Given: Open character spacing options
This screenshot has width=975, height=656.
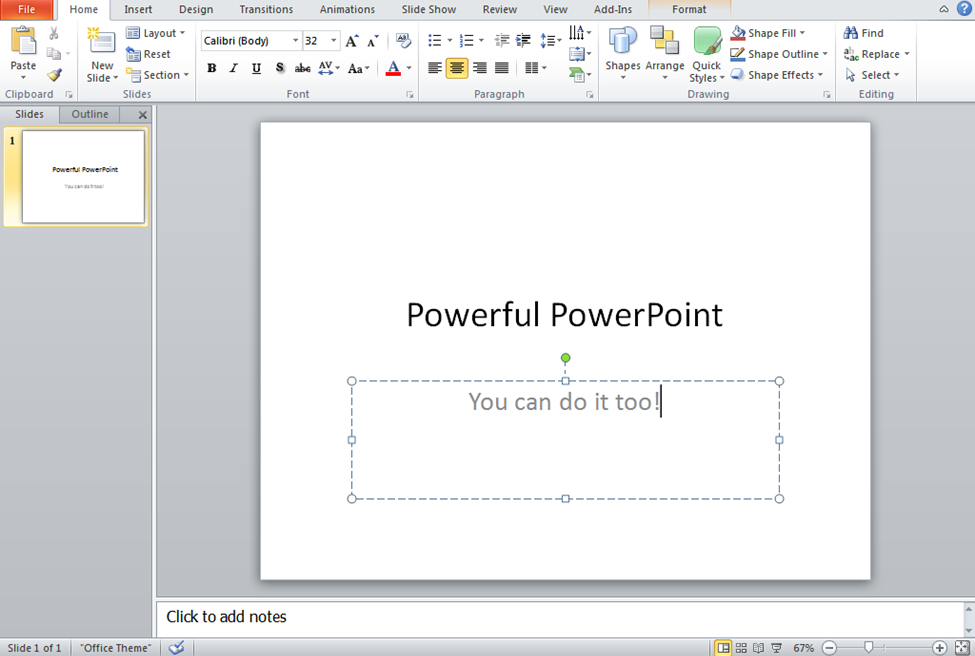Looking at the screenshot, I should [x=329, y=68].
